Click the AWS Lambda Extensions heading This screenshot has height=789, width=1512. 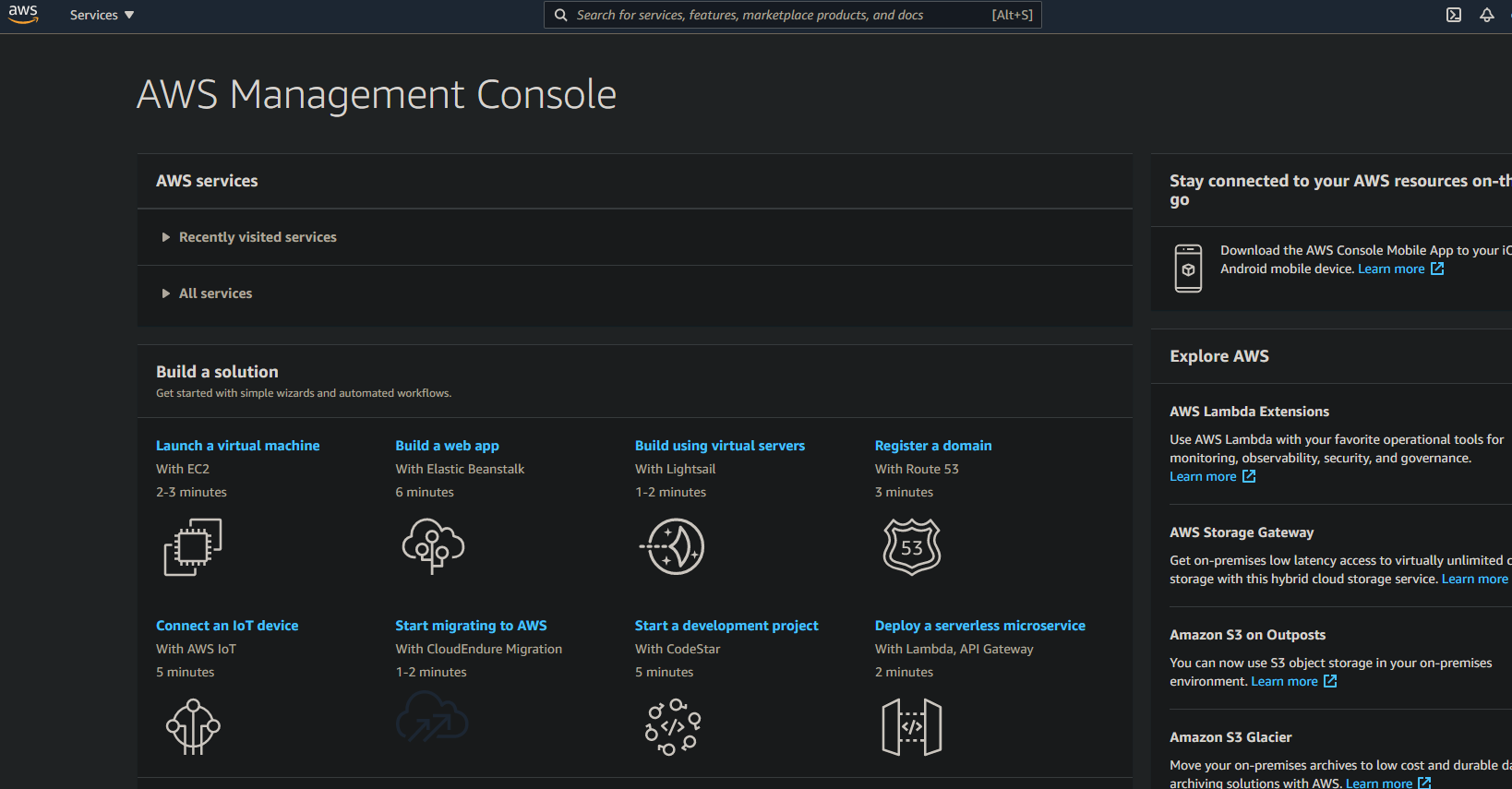point(1250,412)
